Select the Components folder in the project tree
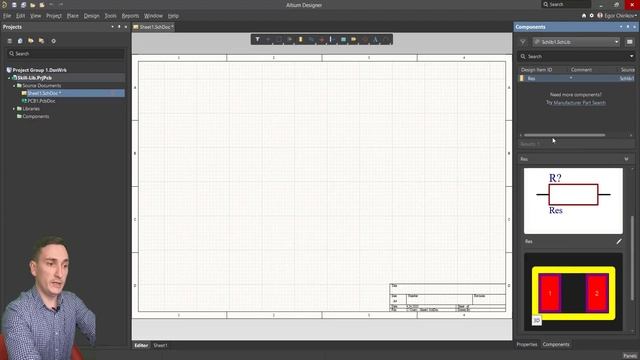This screenshot has width=640, height=360. [36, 117]
